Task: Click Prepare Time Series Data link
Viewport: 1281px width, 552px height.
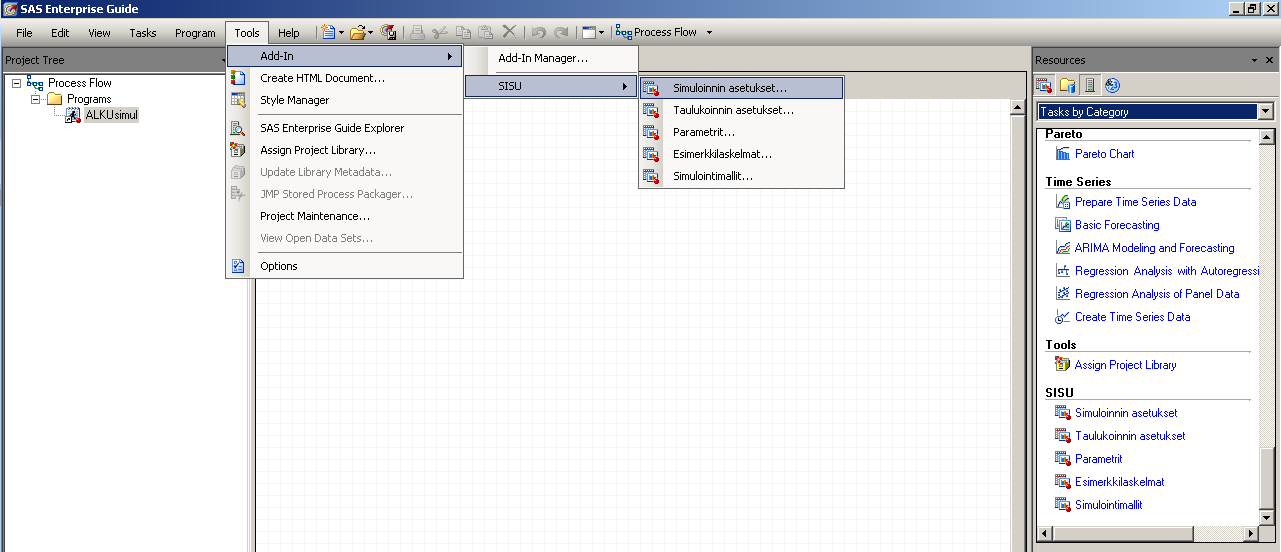Action: tap(1135, 202)
